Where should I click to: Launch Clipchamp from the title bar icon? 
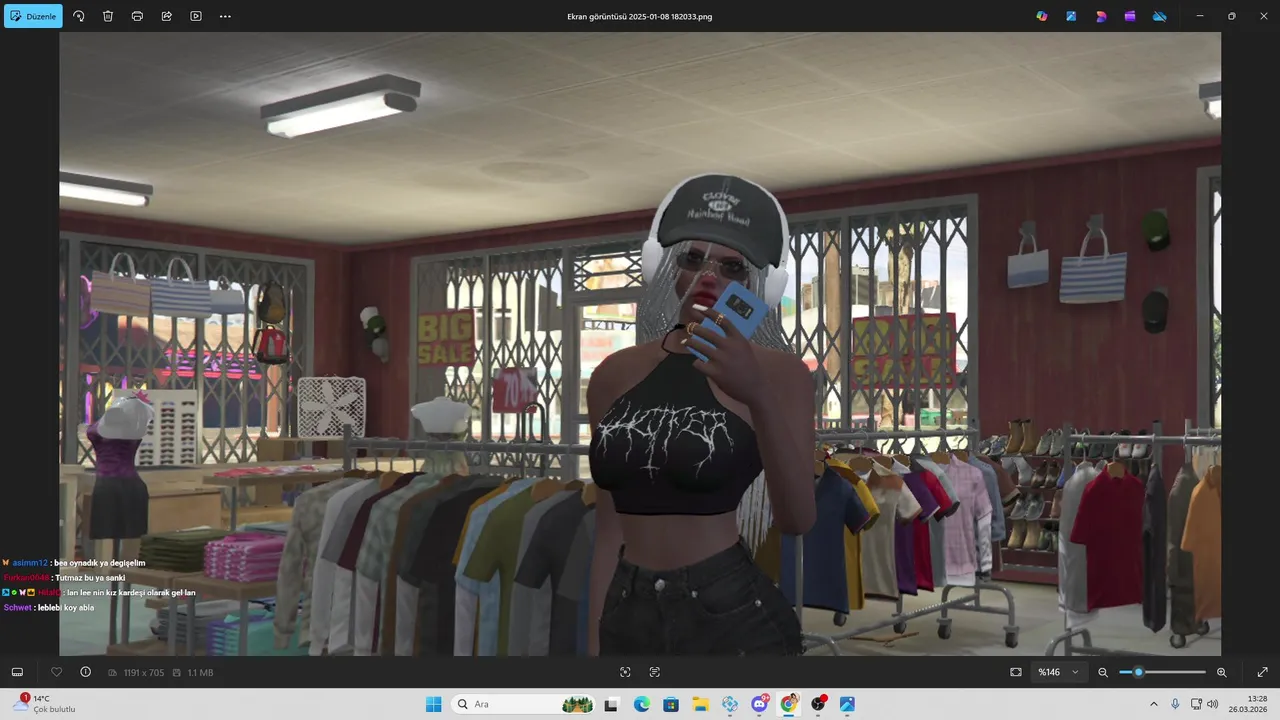(x=1101, y=16)
